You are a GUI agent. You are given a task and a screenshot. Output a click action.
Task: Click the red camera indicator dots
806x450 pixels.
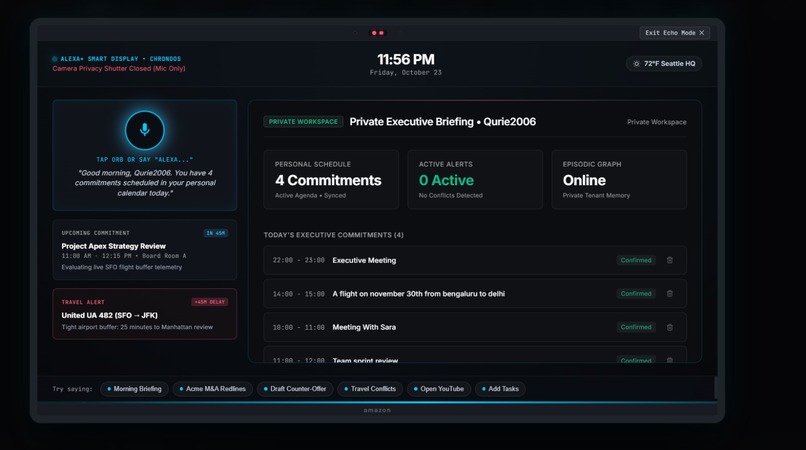click(x=378, y=33)
